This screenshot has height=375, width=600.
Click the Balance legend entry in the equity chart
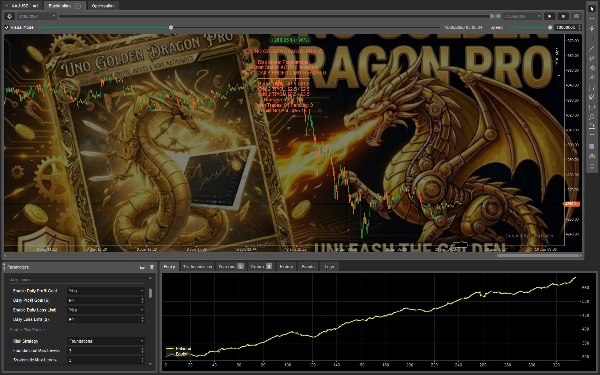coord(178,349)
